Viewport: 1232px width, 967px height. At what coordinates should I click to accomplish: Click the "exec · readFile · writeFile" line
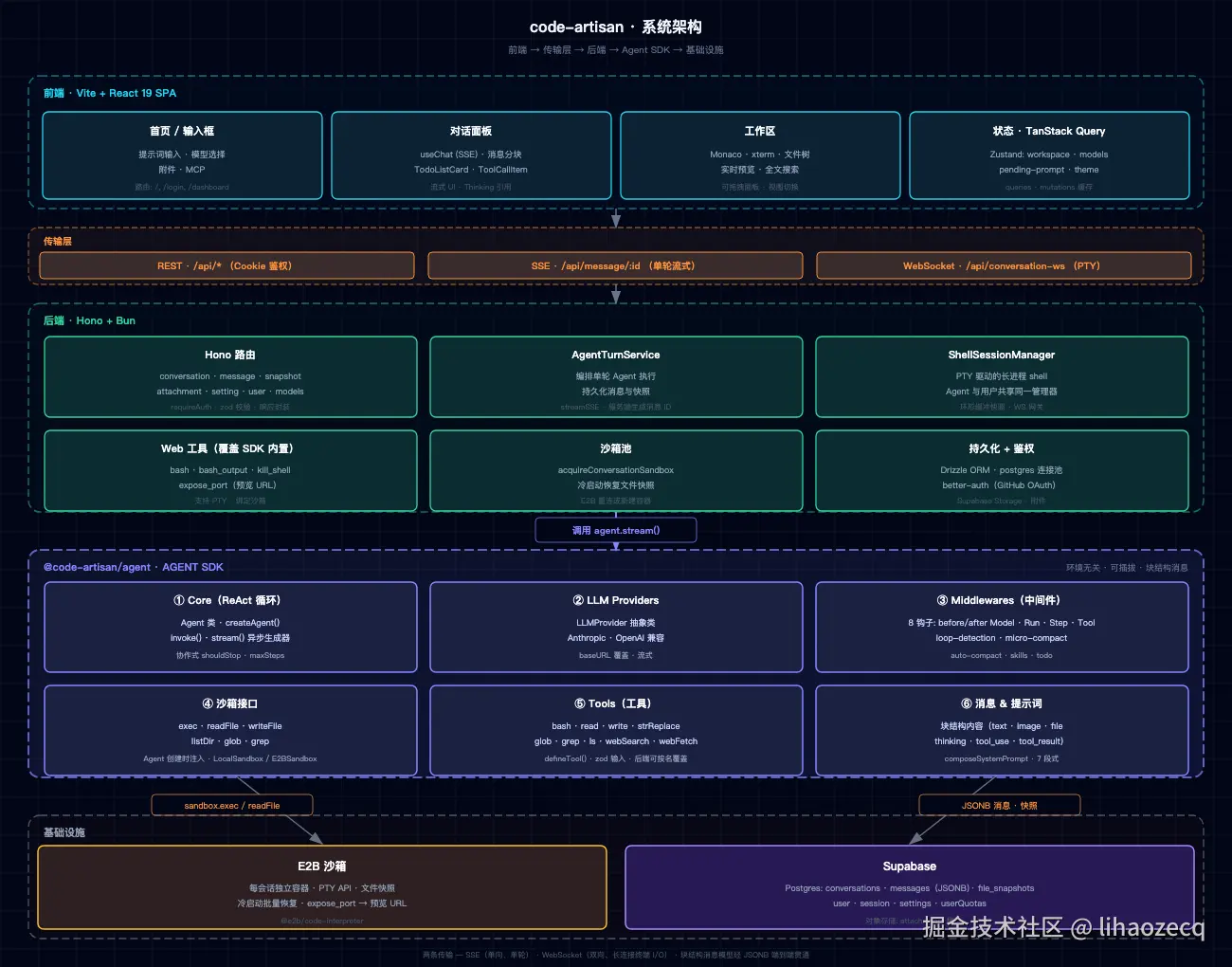tap(230, 726)
